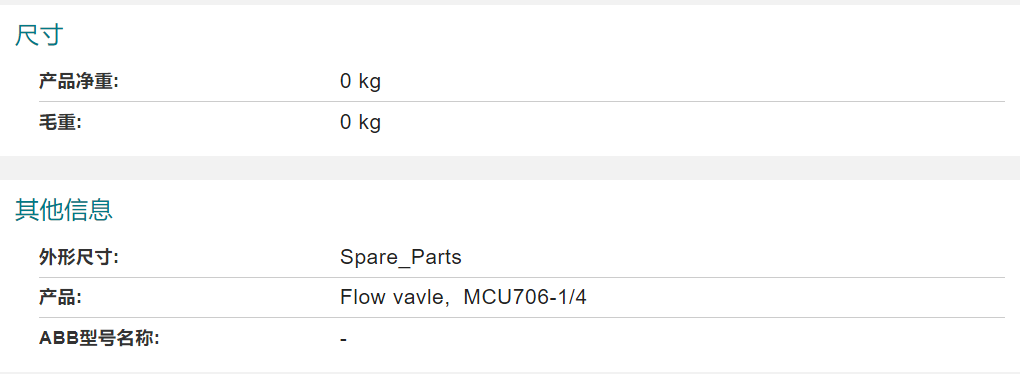Select the 产品 label in 其他信息
The image size is (1020, 374).
59,298
